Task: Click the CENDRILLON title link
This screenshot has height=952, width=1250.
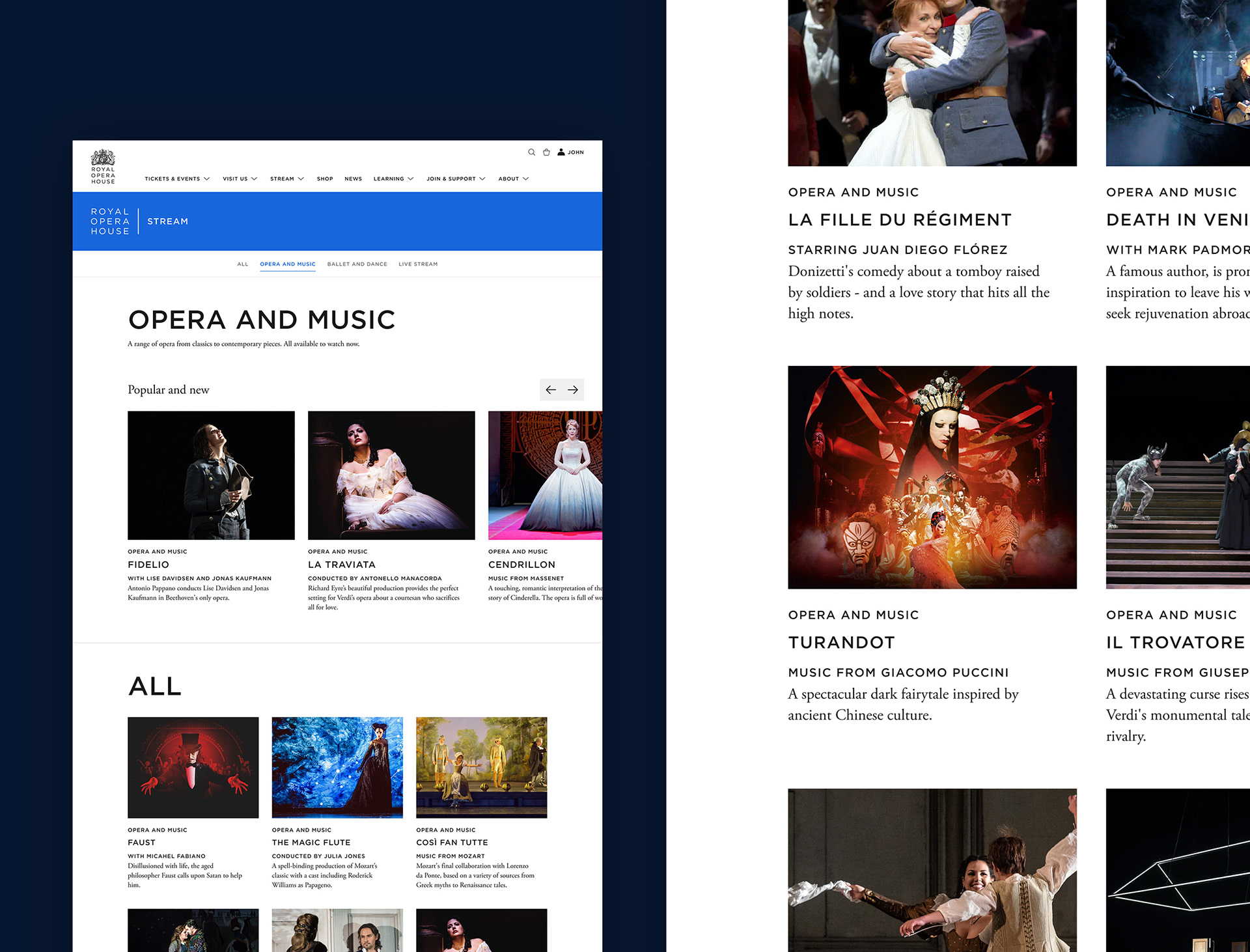Action: (x=521, y=565)
